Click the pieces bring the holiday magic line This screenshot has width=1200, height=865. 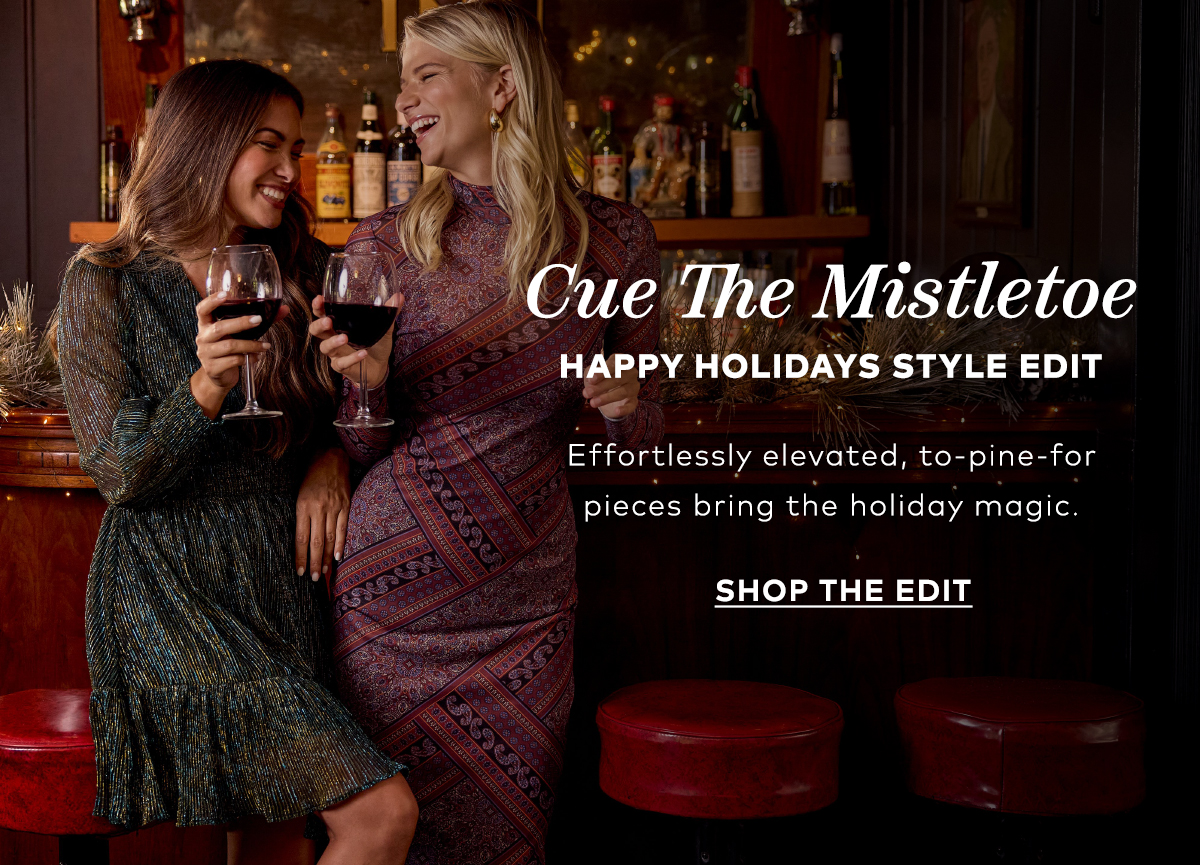(832, 507)
